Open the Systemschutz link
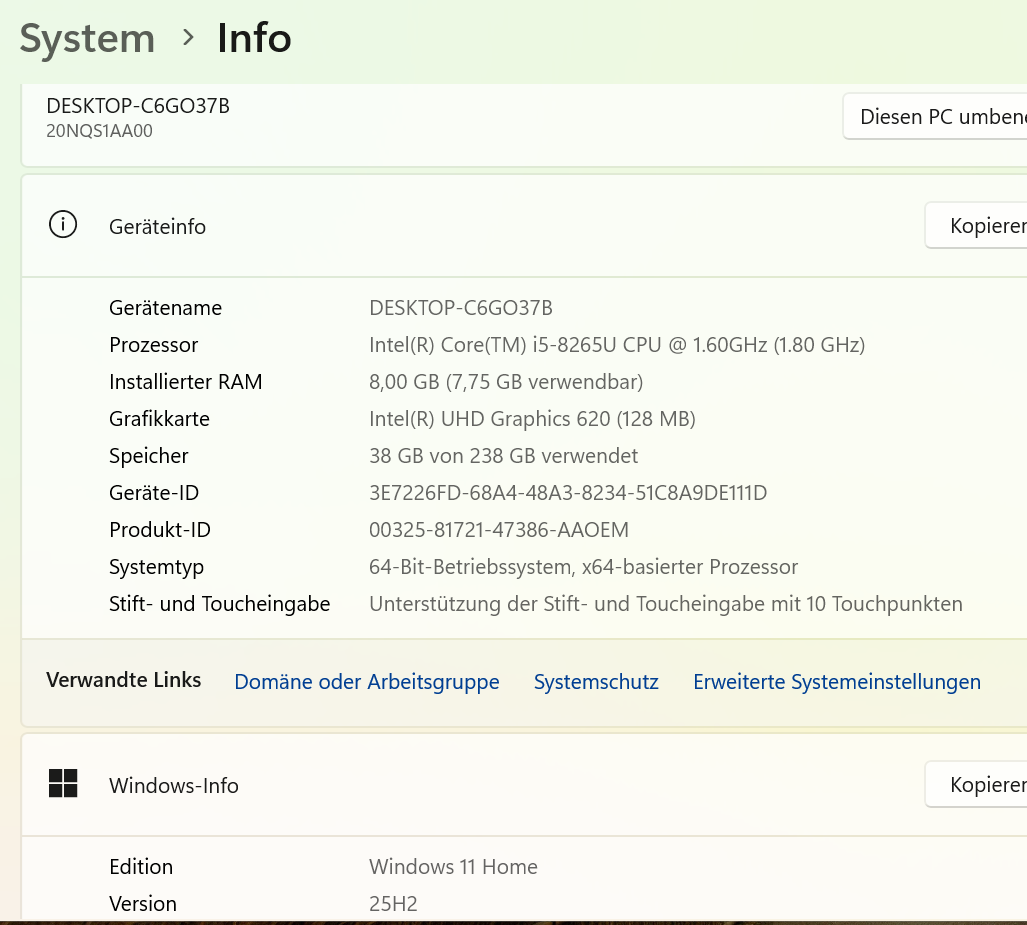The image size is (1027, 925). pyautogui.click(x=596, y=681)
